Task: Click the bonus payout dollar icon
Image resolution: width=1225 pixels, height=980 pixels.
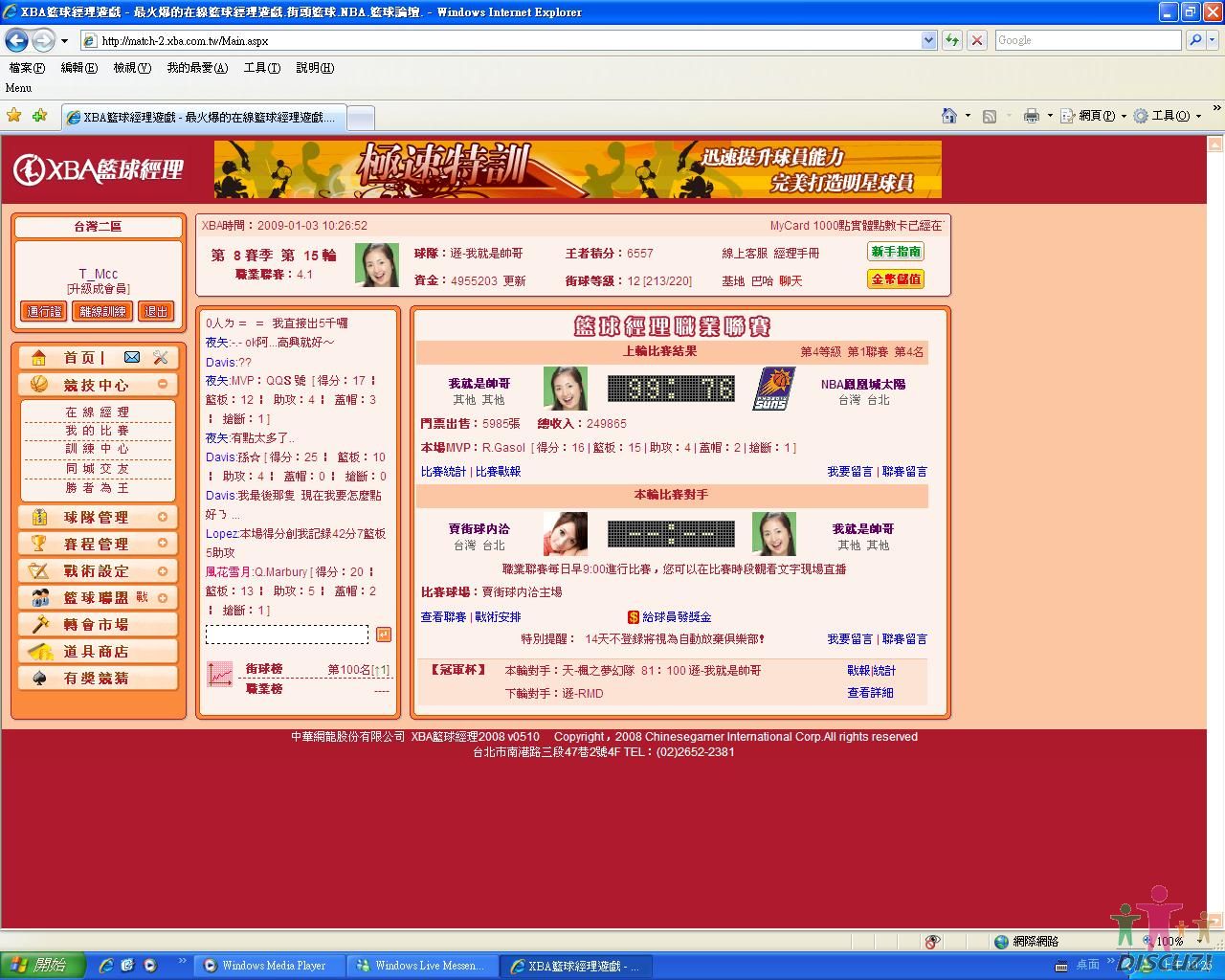Action: 633,617
